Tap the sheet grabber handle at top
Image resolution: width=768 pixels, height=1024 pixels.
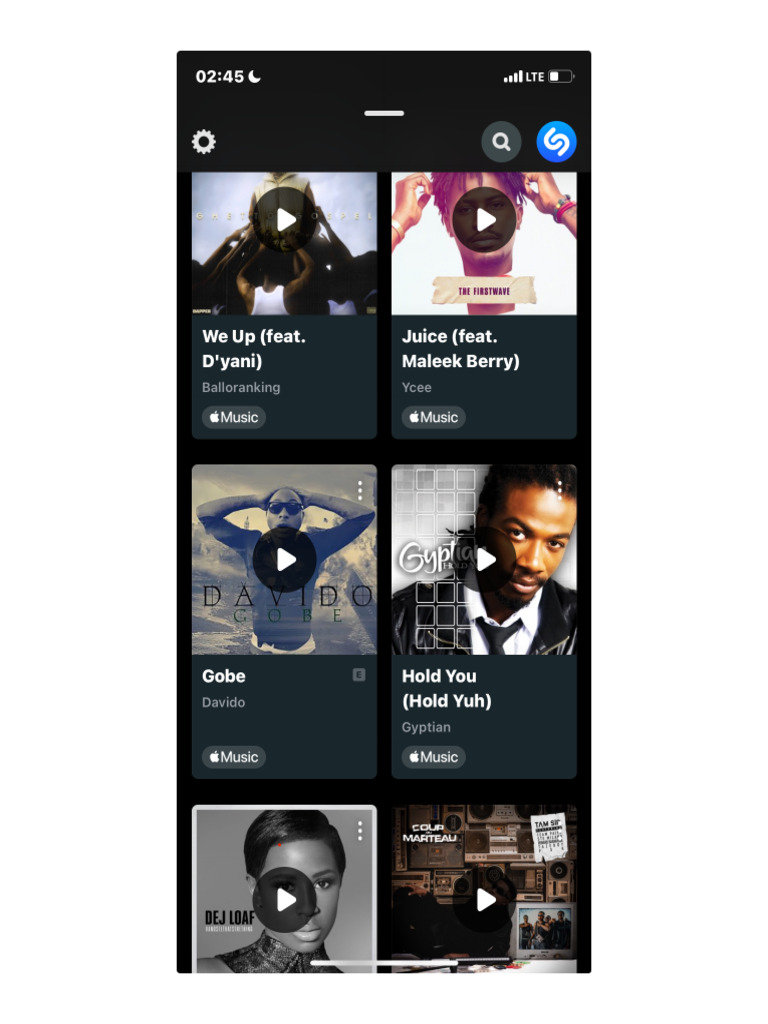point(384,114)
